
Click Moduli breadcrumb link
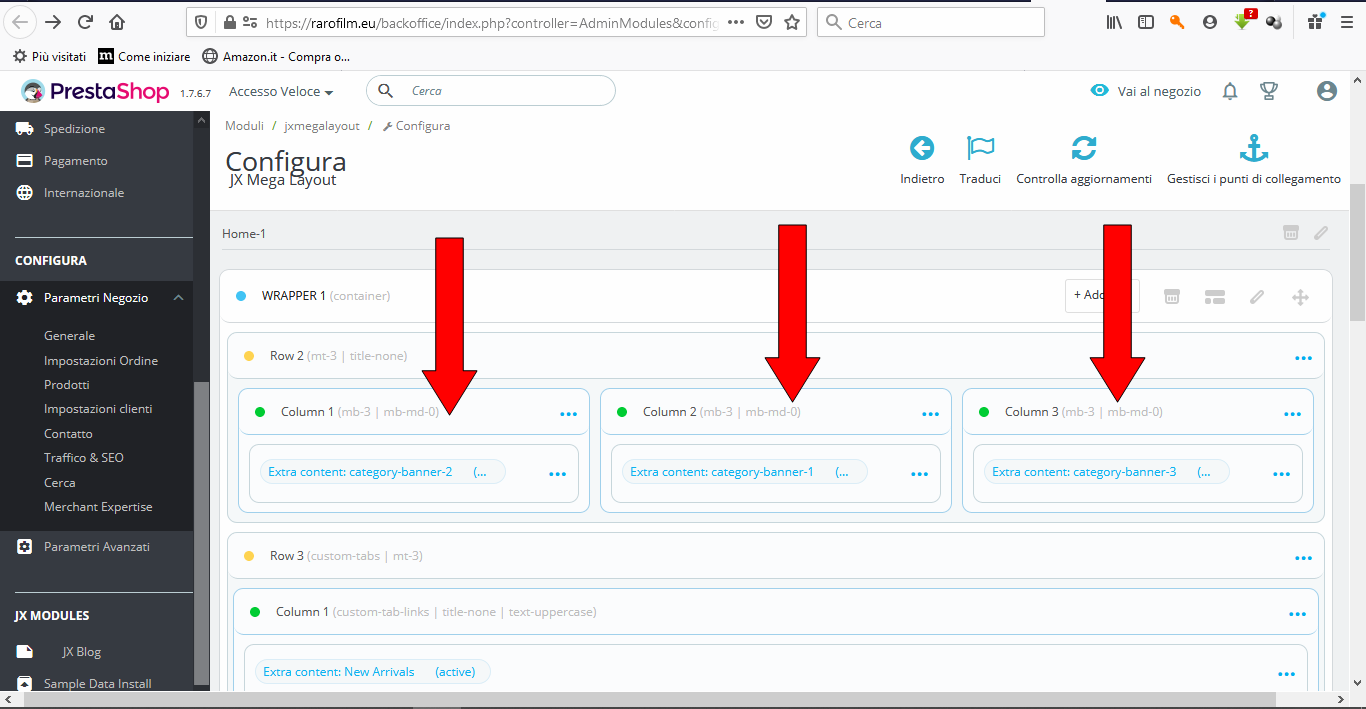tap(244, 126)
